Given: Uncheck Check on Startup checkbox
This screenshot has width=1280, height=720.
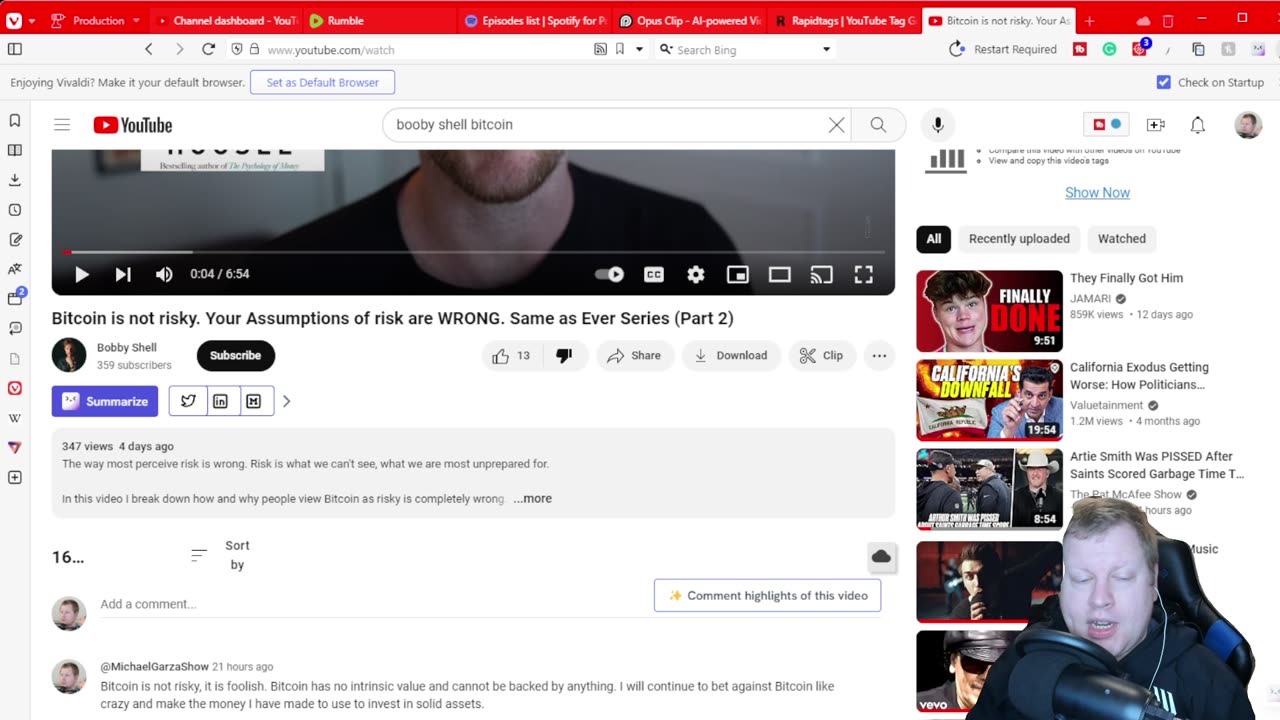Looking at the screenshot, I should [x=1163, y=82].
